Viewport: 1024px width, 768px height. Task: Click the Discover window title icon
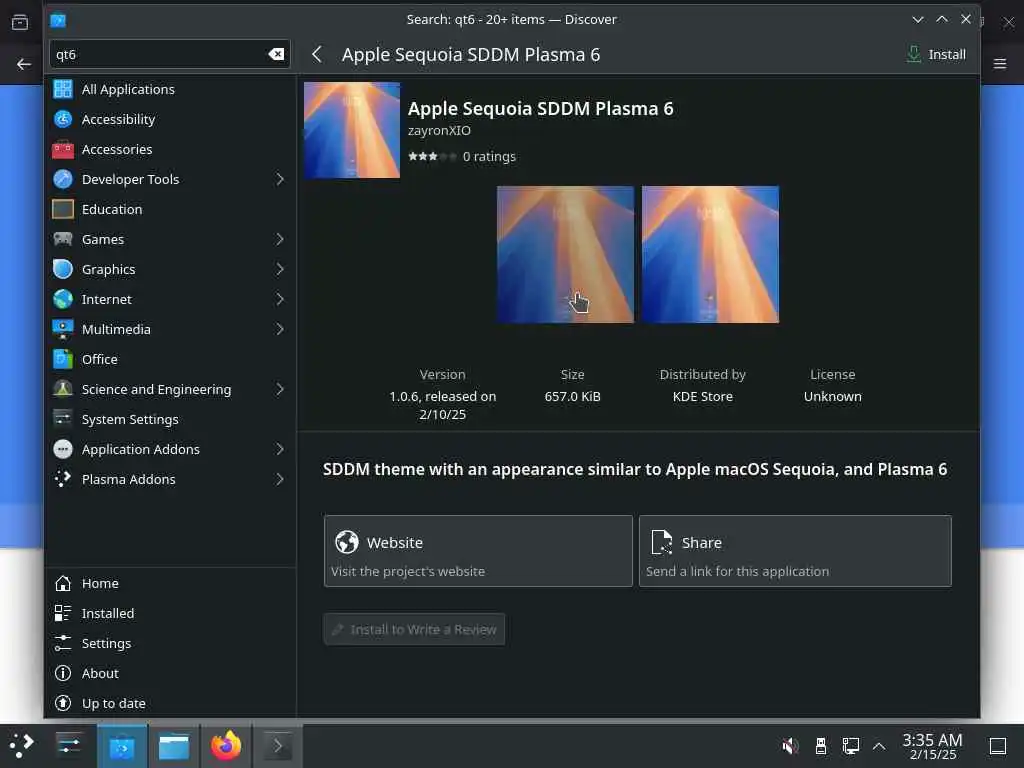click(58, 20)
